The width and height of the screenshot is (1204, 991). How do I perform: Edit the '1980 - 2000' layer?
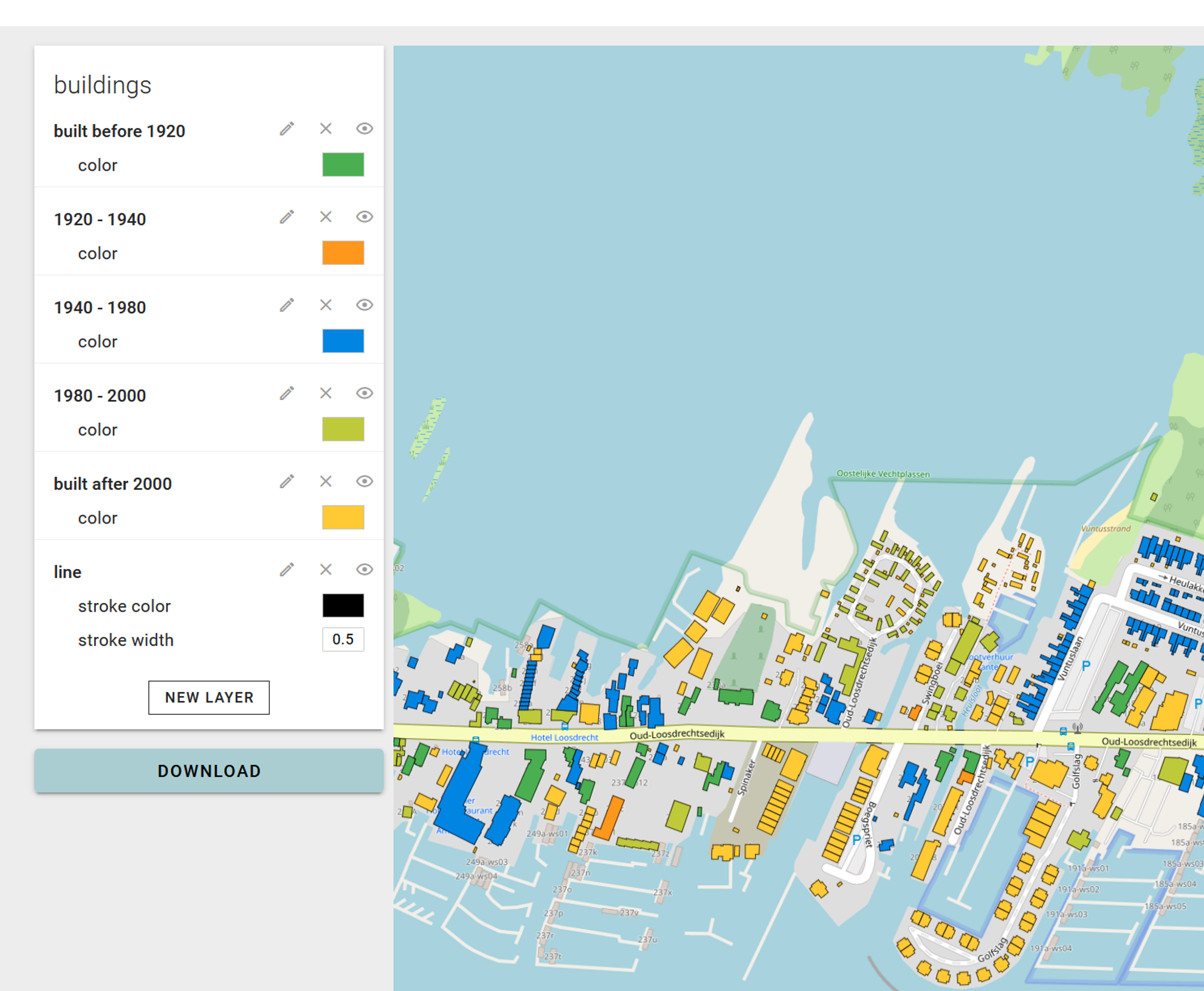287,393
